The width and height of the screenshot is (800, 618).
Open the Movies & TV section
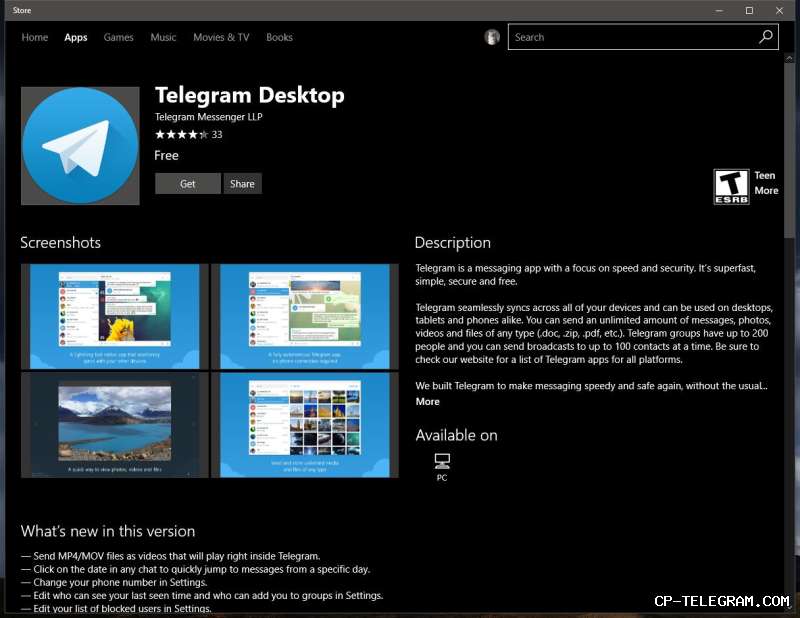(221, 37)
